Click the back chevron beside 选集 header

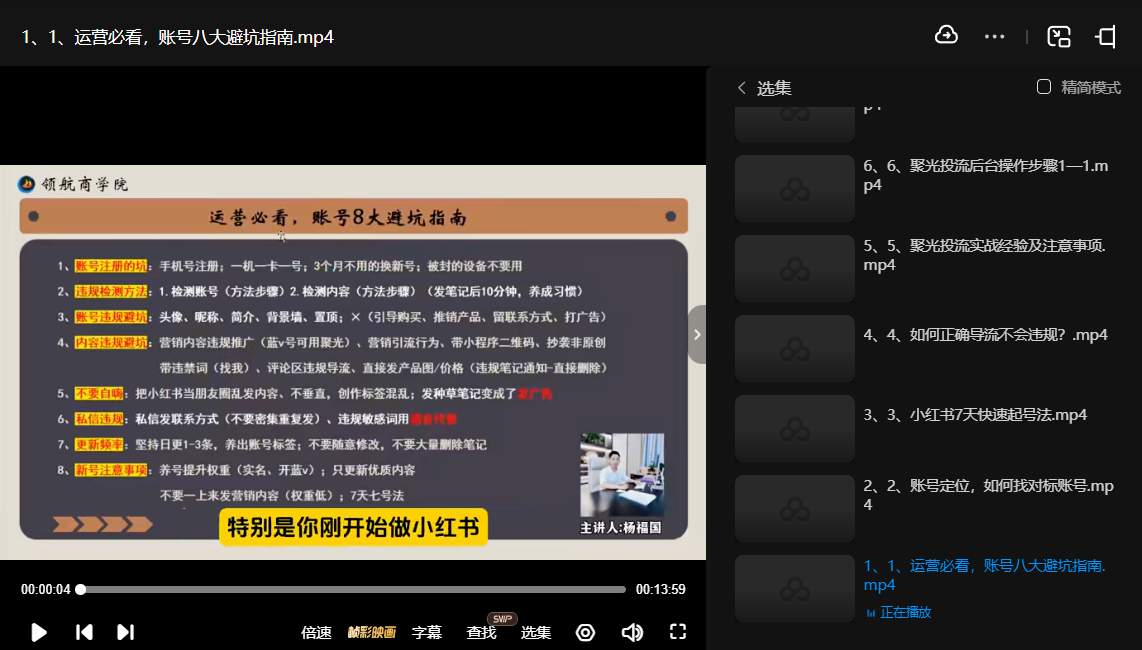(x=741, y=88)
